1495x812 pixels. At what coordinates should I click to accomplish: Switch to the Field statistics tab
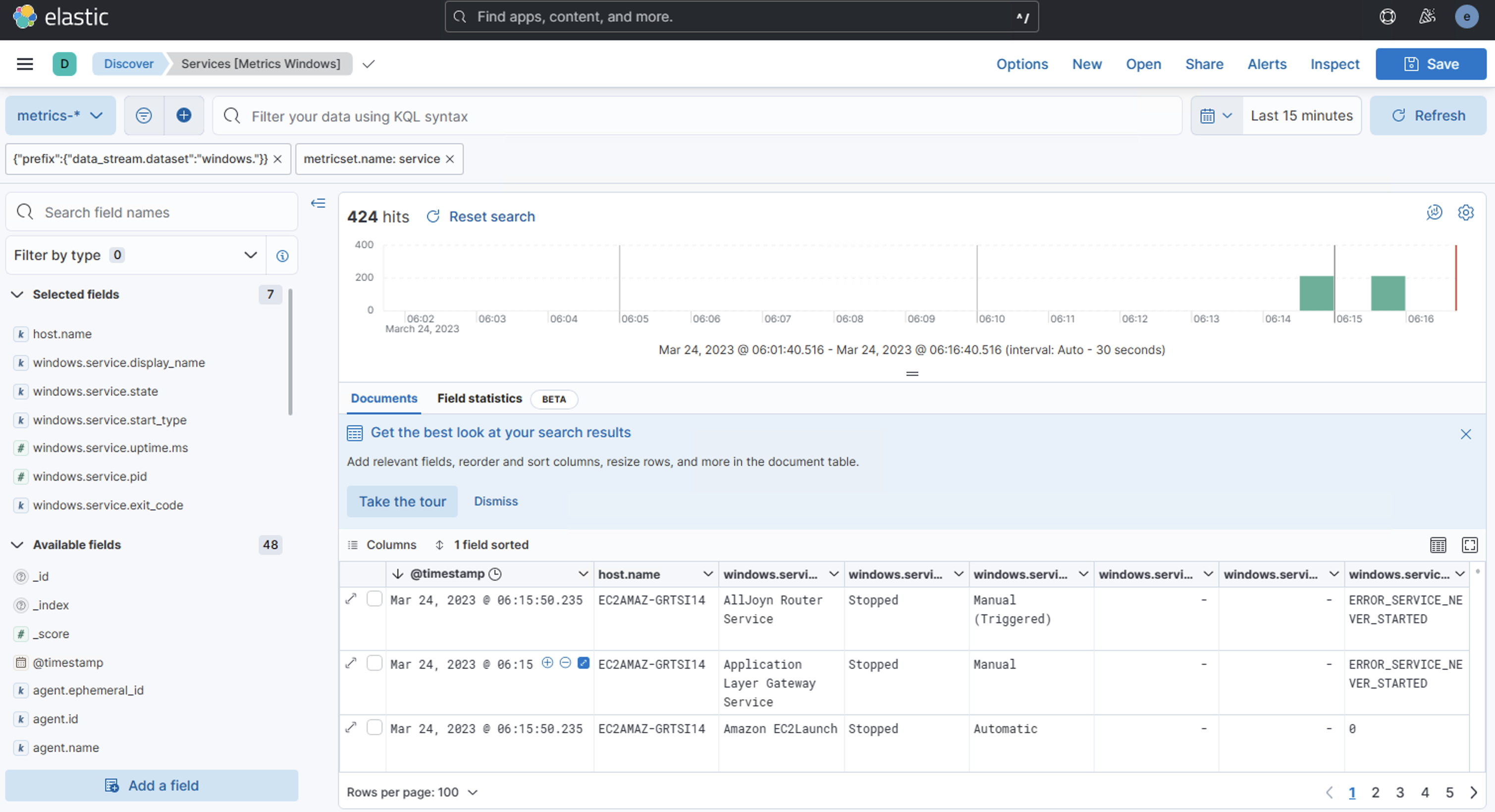click(480, 399)
